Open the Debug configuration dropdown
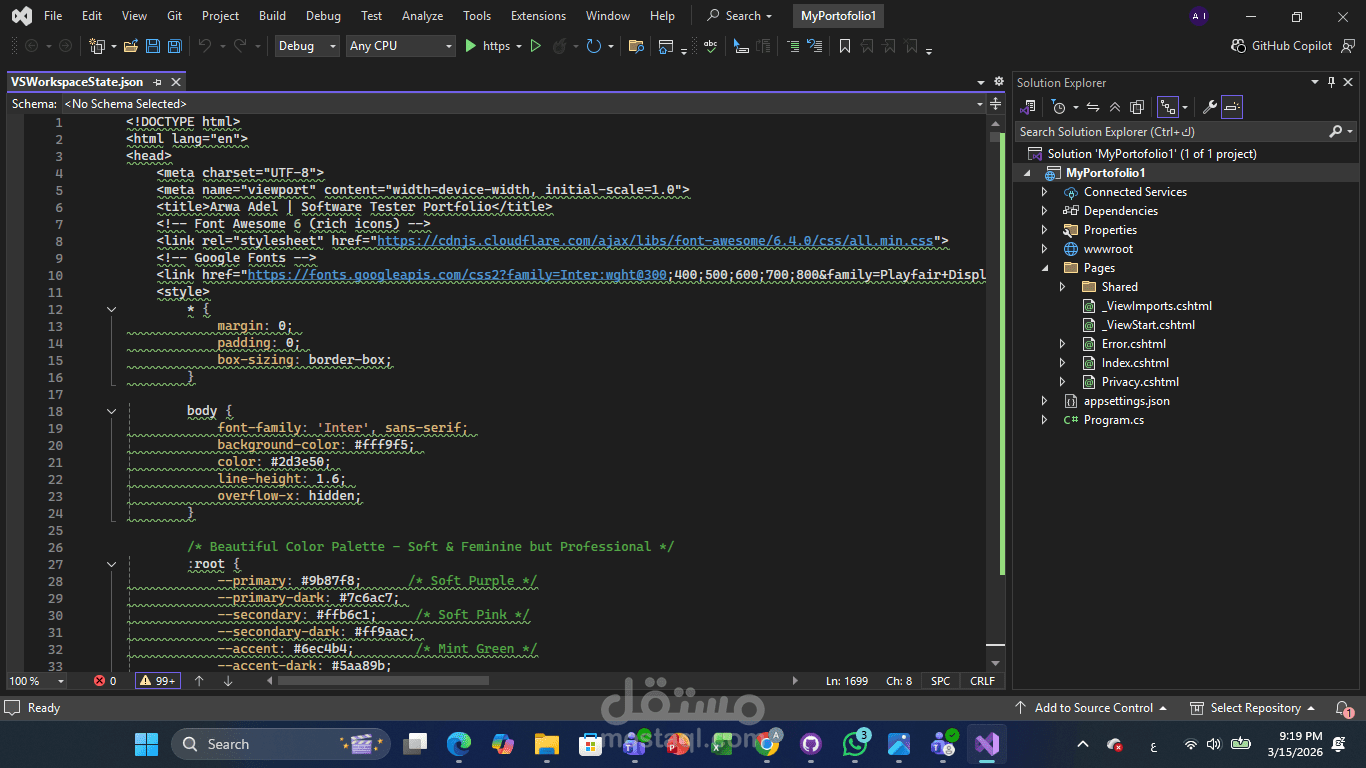The height and width of the screenshot is (768, 1366). click(x=307, y=46)
